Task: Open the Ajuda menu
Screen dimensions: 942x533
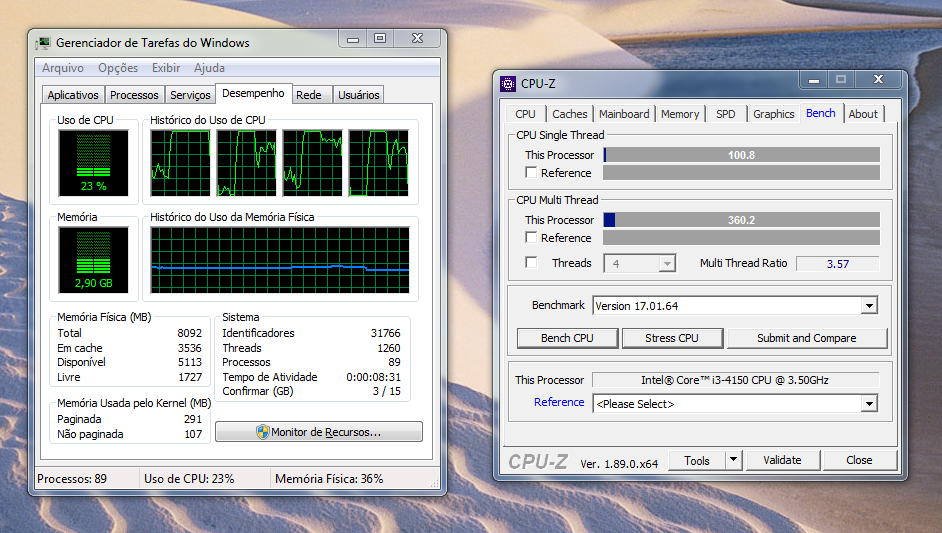Action: coord(209,68)
